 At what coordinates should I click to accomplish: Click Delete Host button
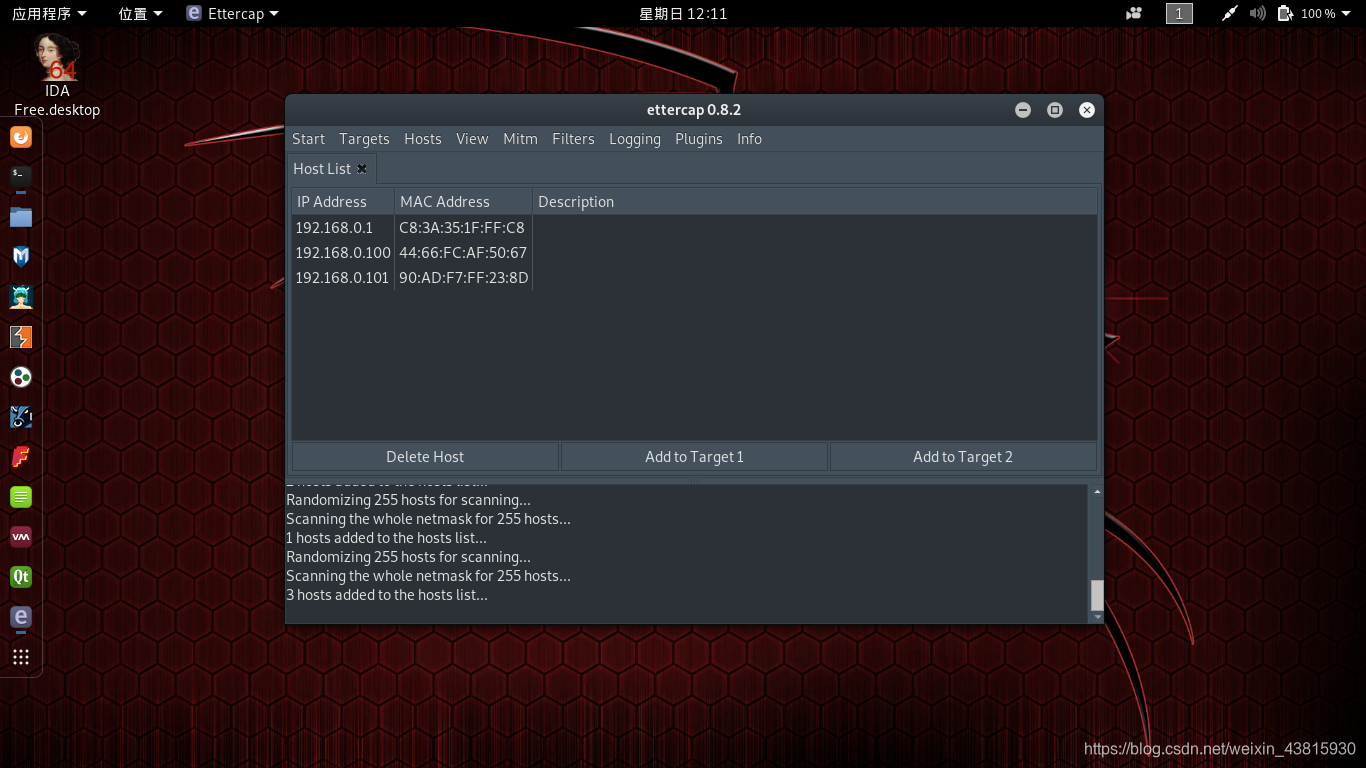pos(425,457)
